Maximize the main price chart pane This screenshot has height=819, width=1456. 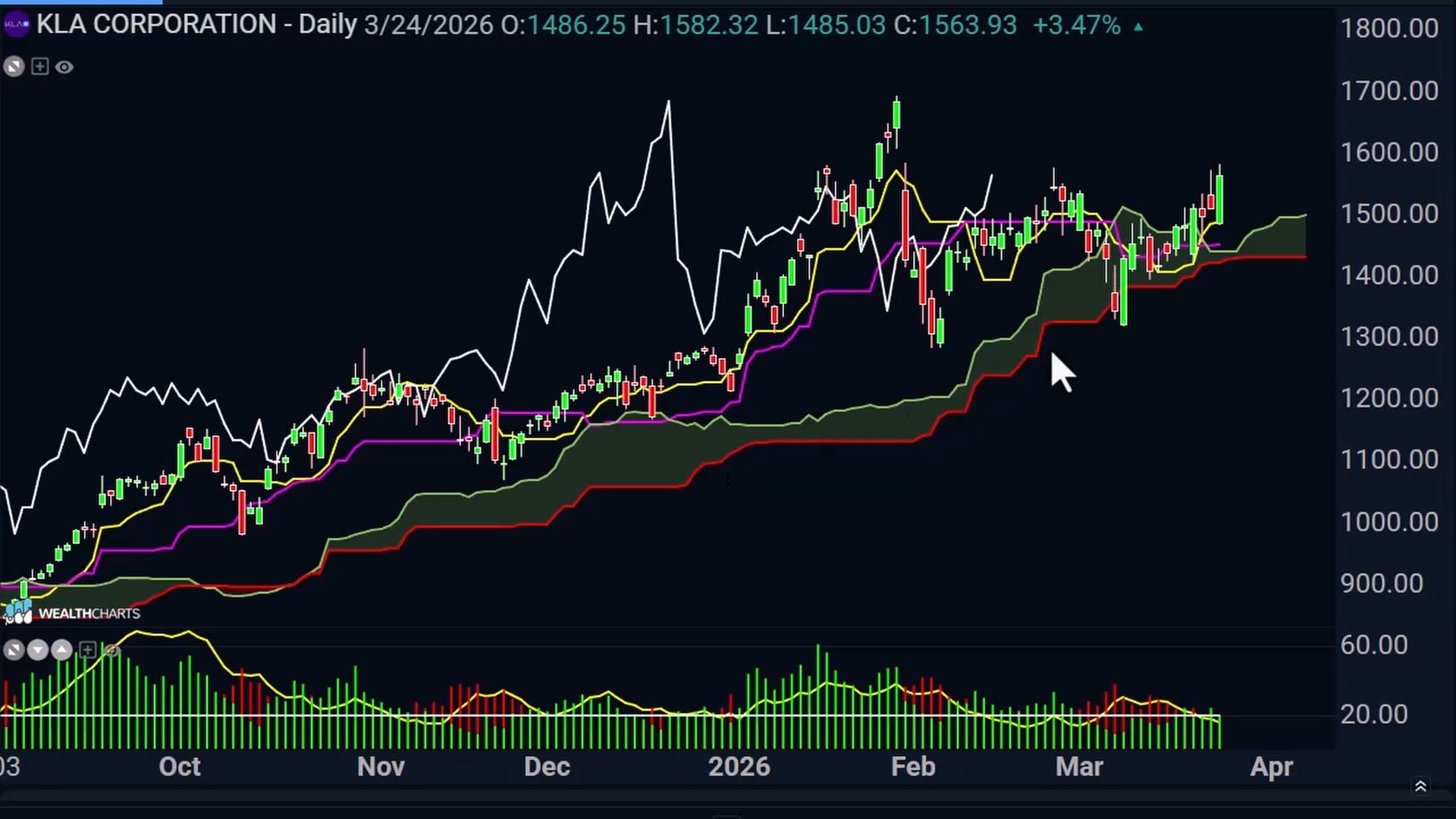[14, 67]
